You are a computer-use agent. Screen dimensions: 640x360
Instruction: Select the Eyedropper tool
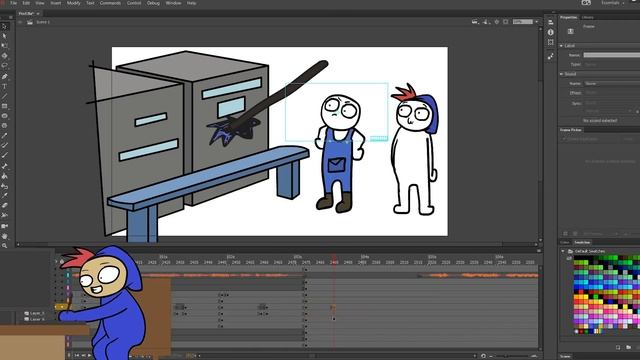pyautogui.click(x=4, y=196)
